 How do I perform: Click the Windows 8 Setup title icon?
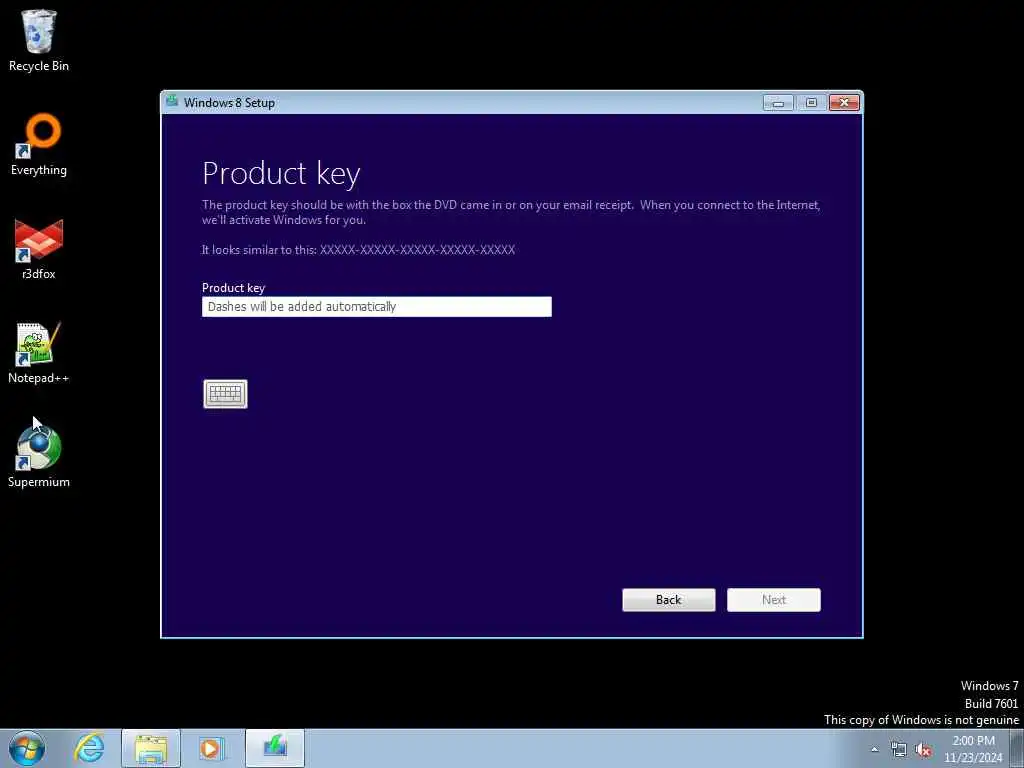pyautogui.click(x=172, y=101)
